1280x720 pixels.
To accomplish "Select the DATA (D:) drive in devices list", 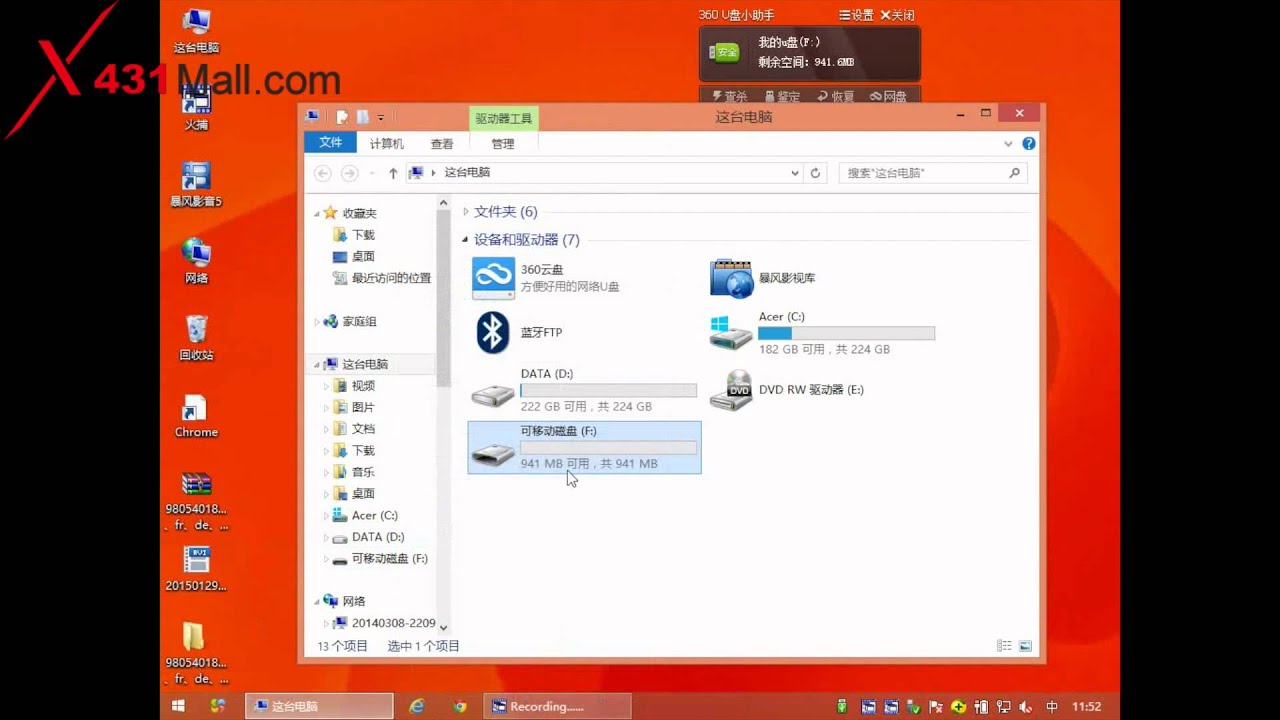I will point(584,390).
